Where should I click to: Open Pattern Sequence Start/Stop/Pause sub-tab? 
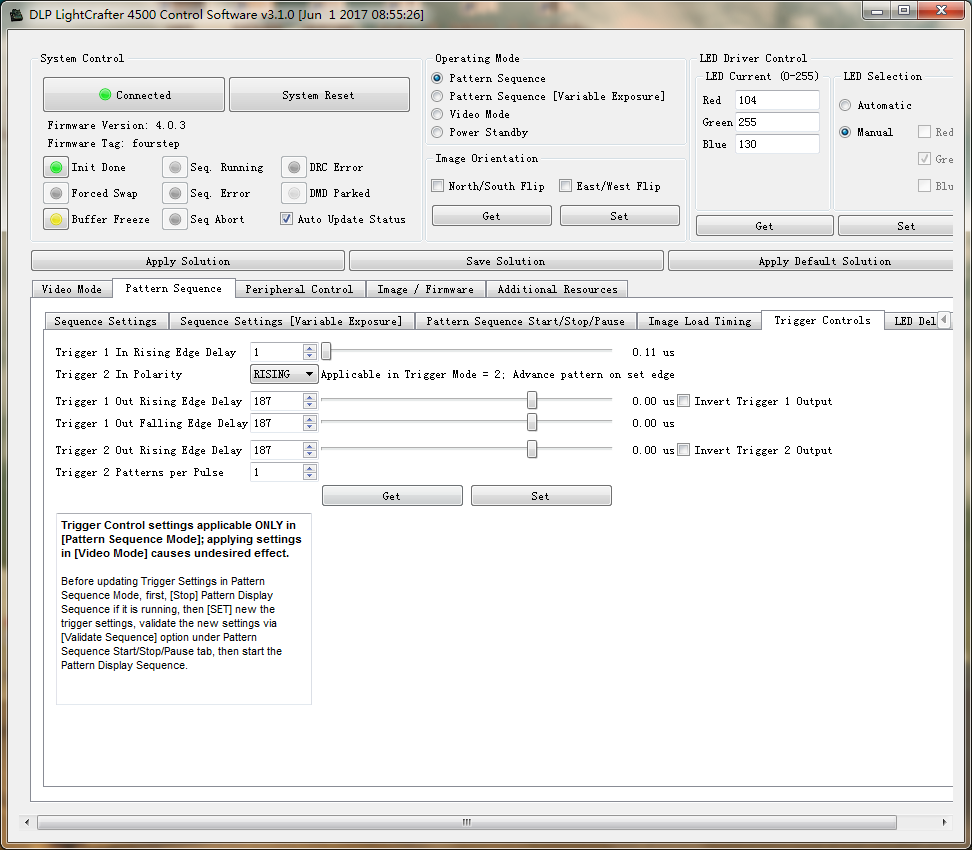click(526, 321)
